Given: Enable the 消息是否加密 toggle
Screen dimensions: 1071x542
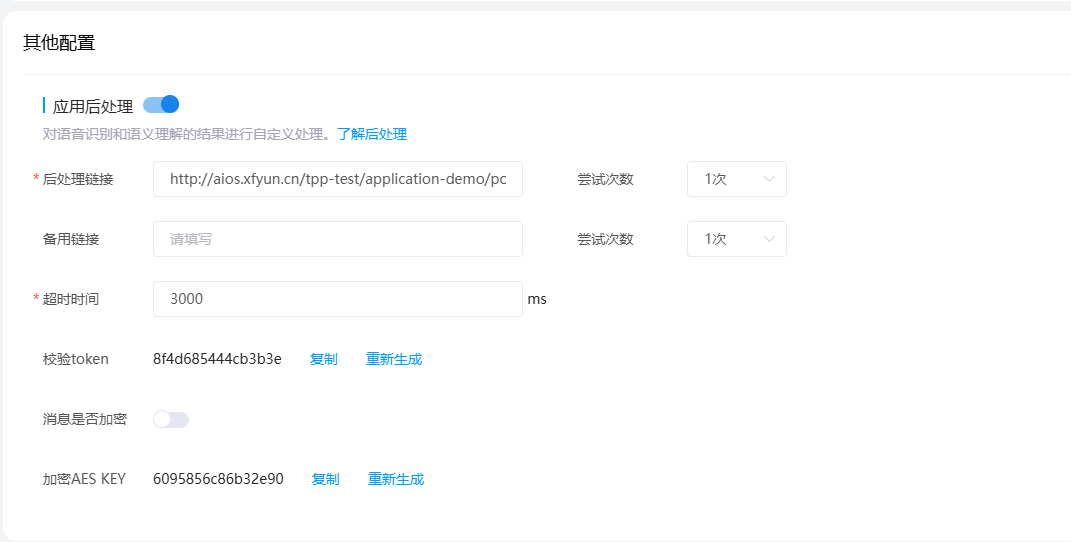Looking at the screenshot, I should pos(171,420).
